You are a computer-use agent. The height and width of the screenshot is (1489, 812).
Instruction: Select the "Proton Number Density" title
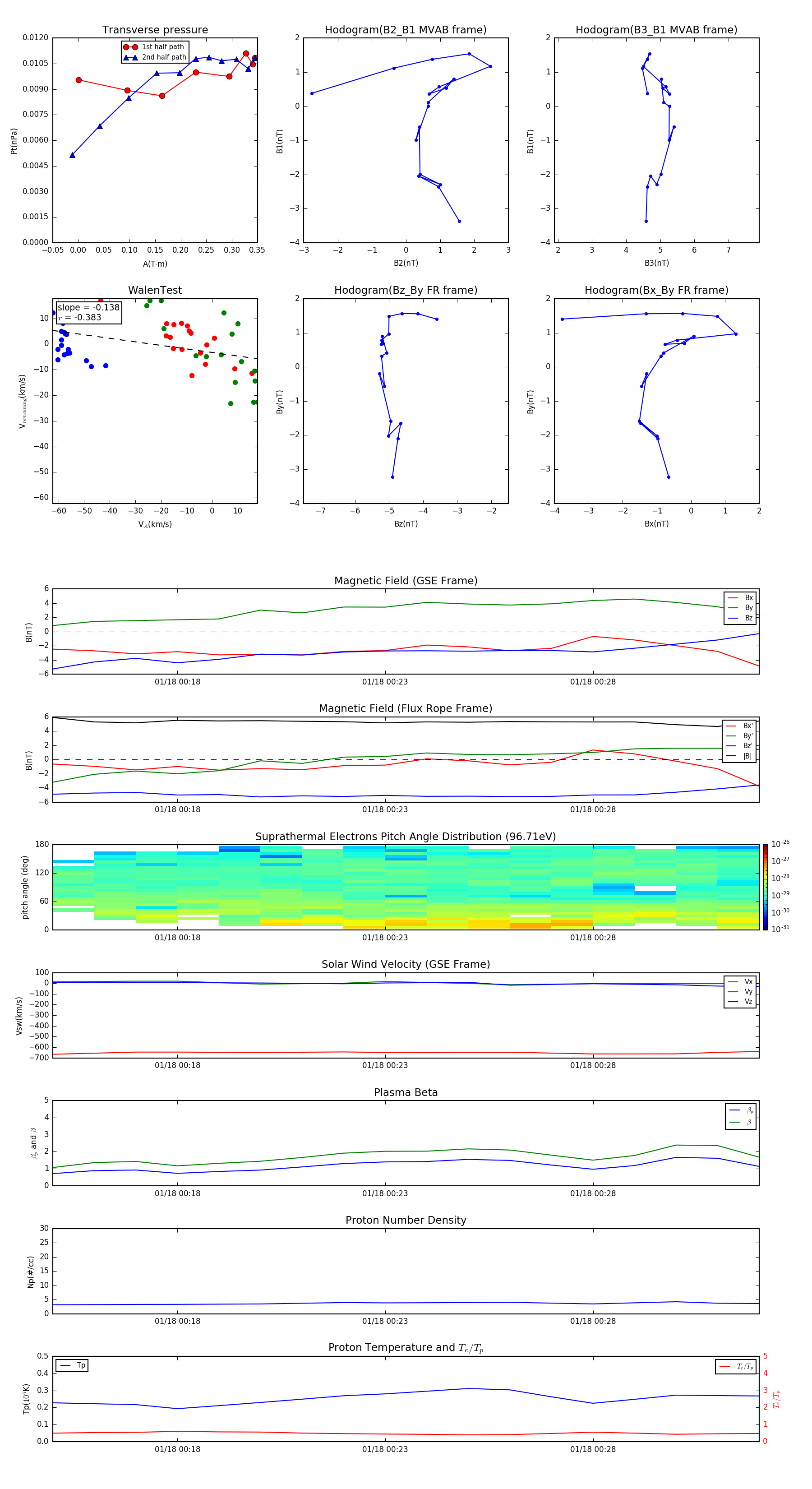(406, 1220)
